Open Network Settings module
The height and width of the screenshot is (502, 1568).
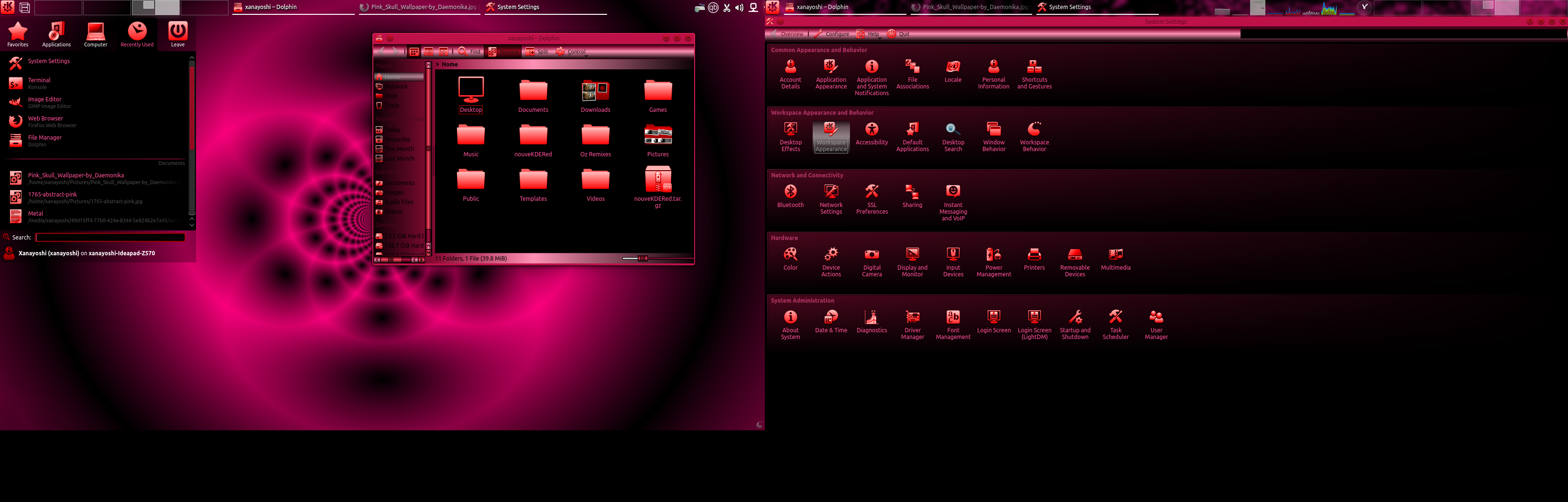831,199
